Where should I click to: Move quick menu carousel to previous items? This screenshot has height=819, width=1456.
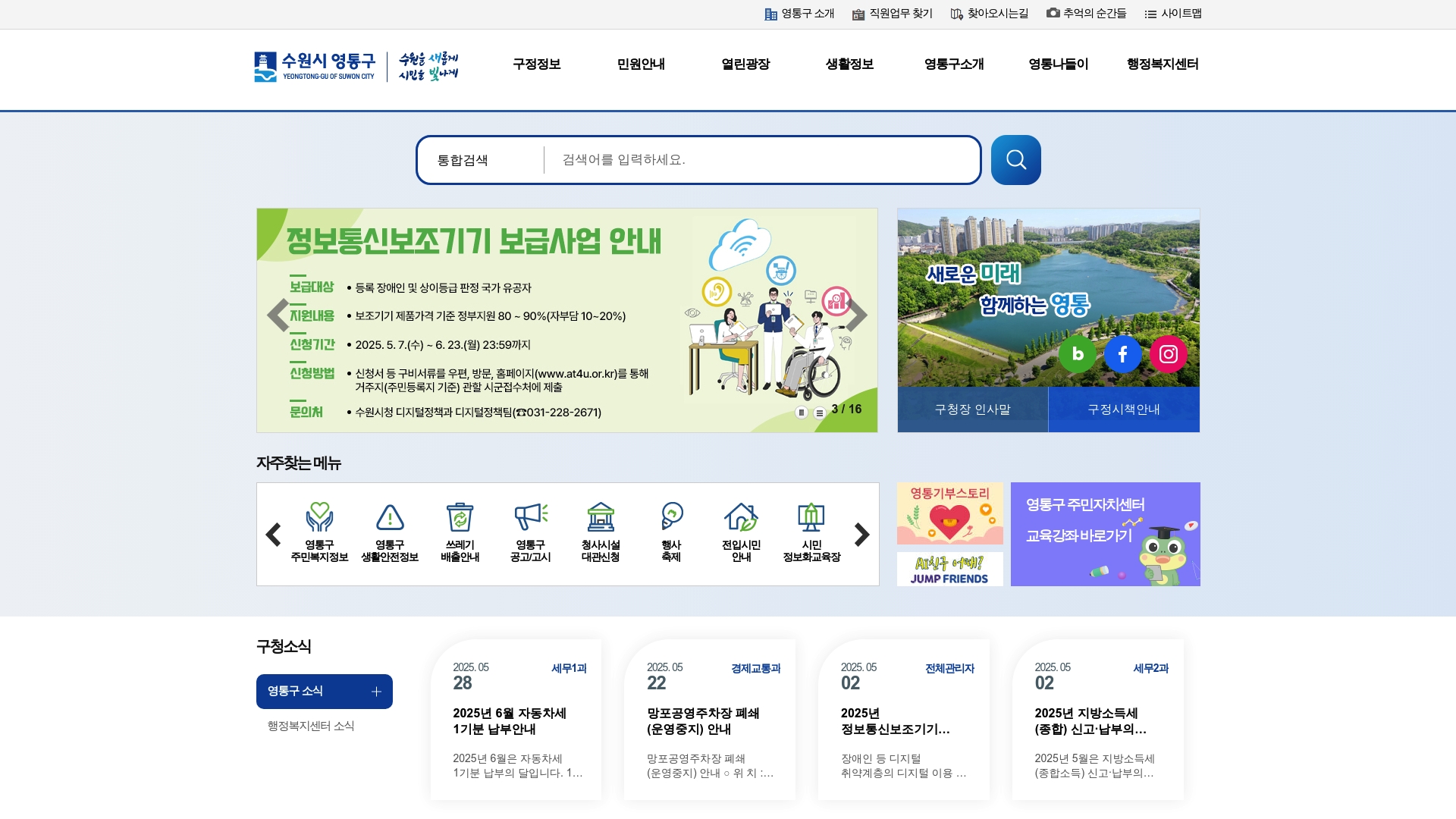click(274, 535)
